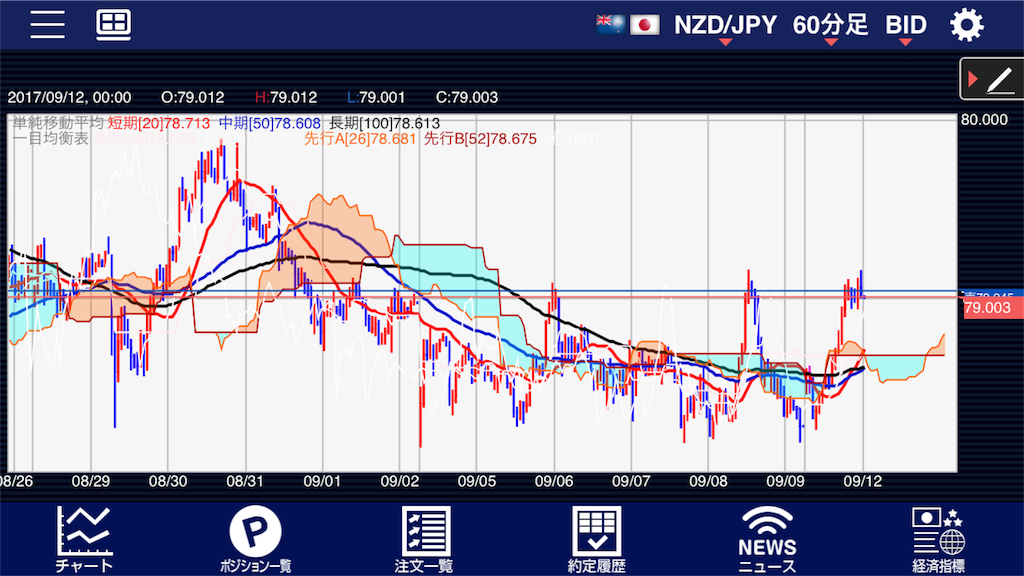Open NZD/JPY currency pair dropdown

click(x=725, y=26)
